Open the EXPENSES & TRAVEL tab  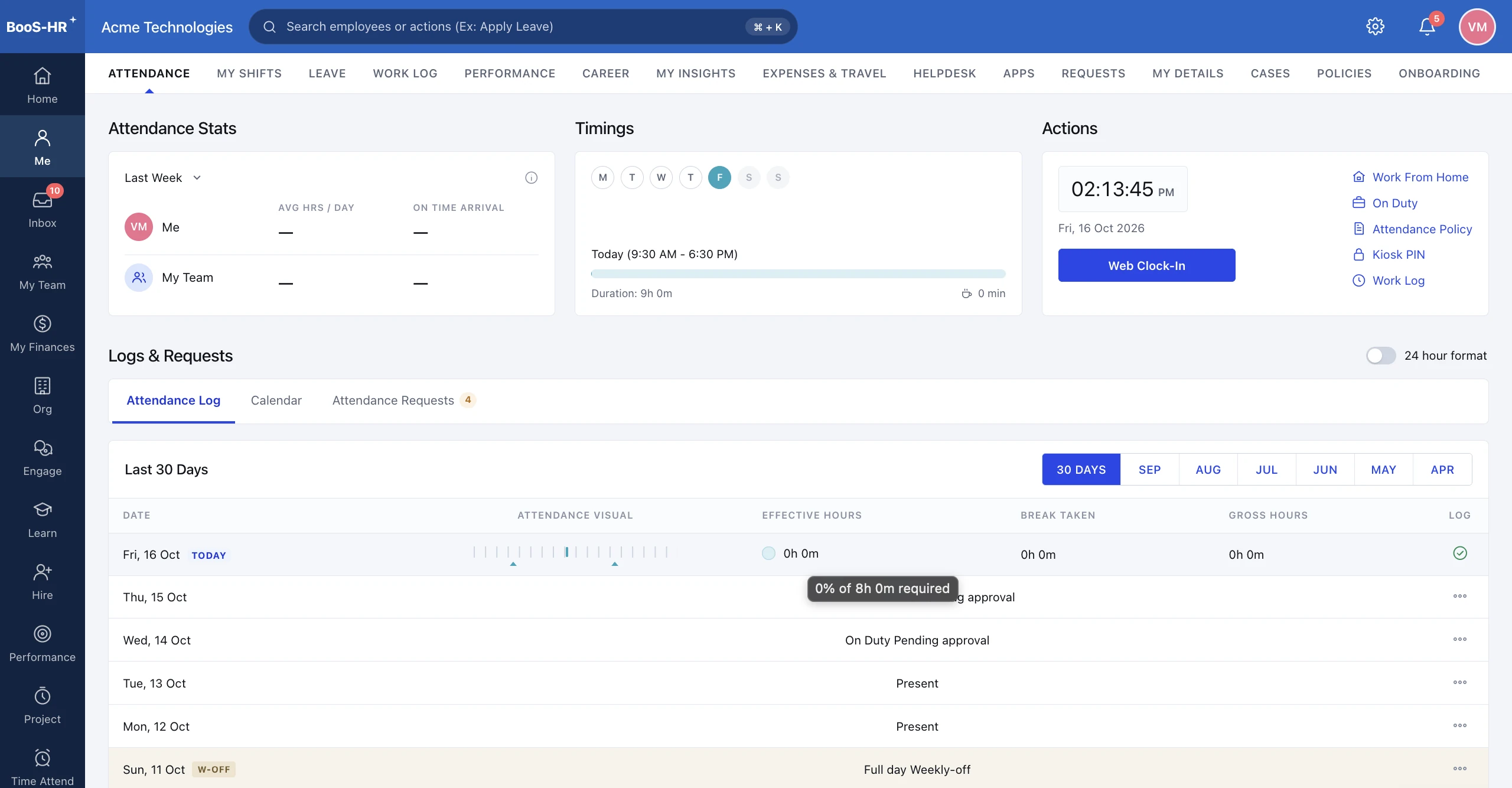coord(824,73)
